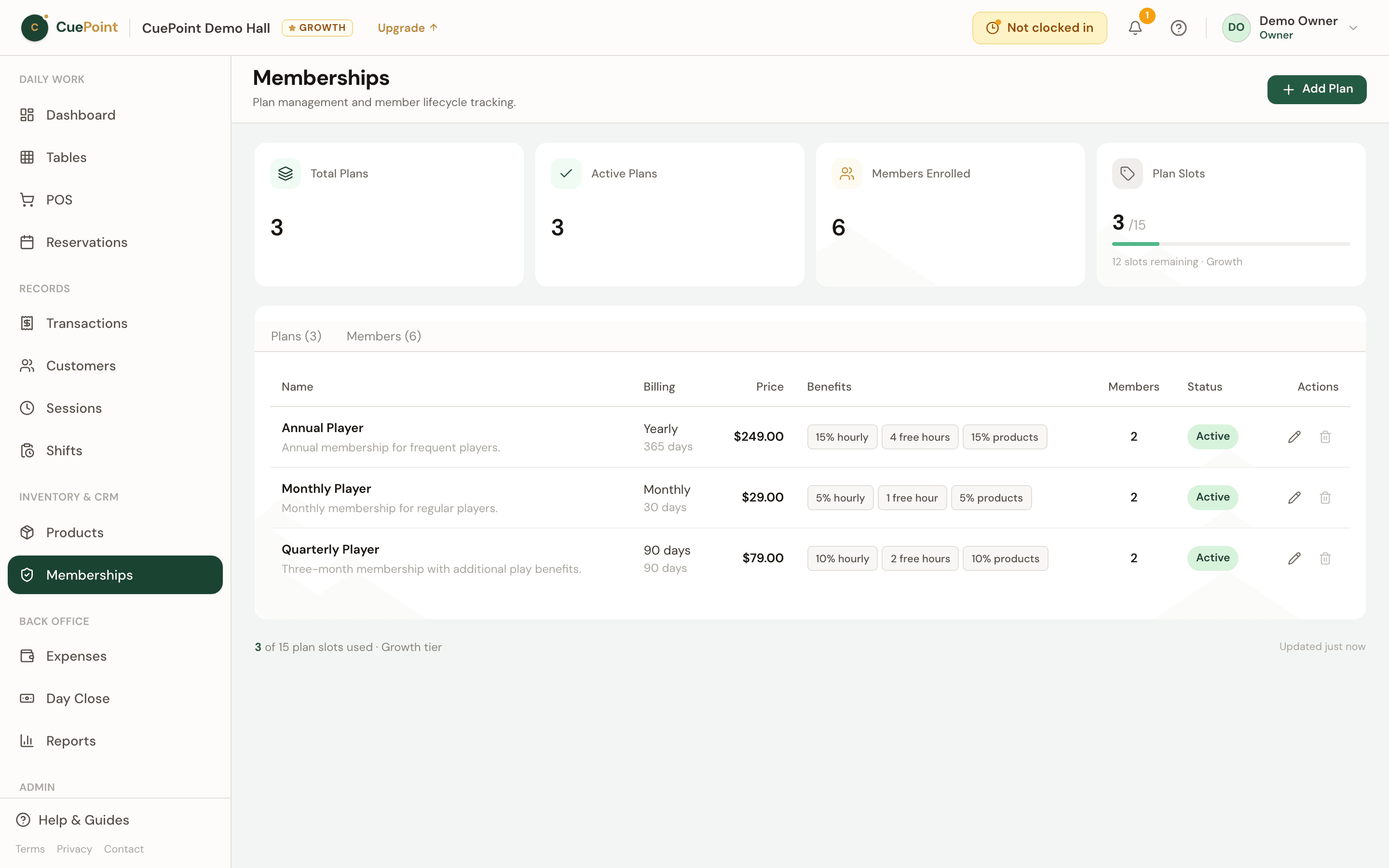Open the Sessions page label
This screenshot has width=1389, height=868.
pos(74,408)
